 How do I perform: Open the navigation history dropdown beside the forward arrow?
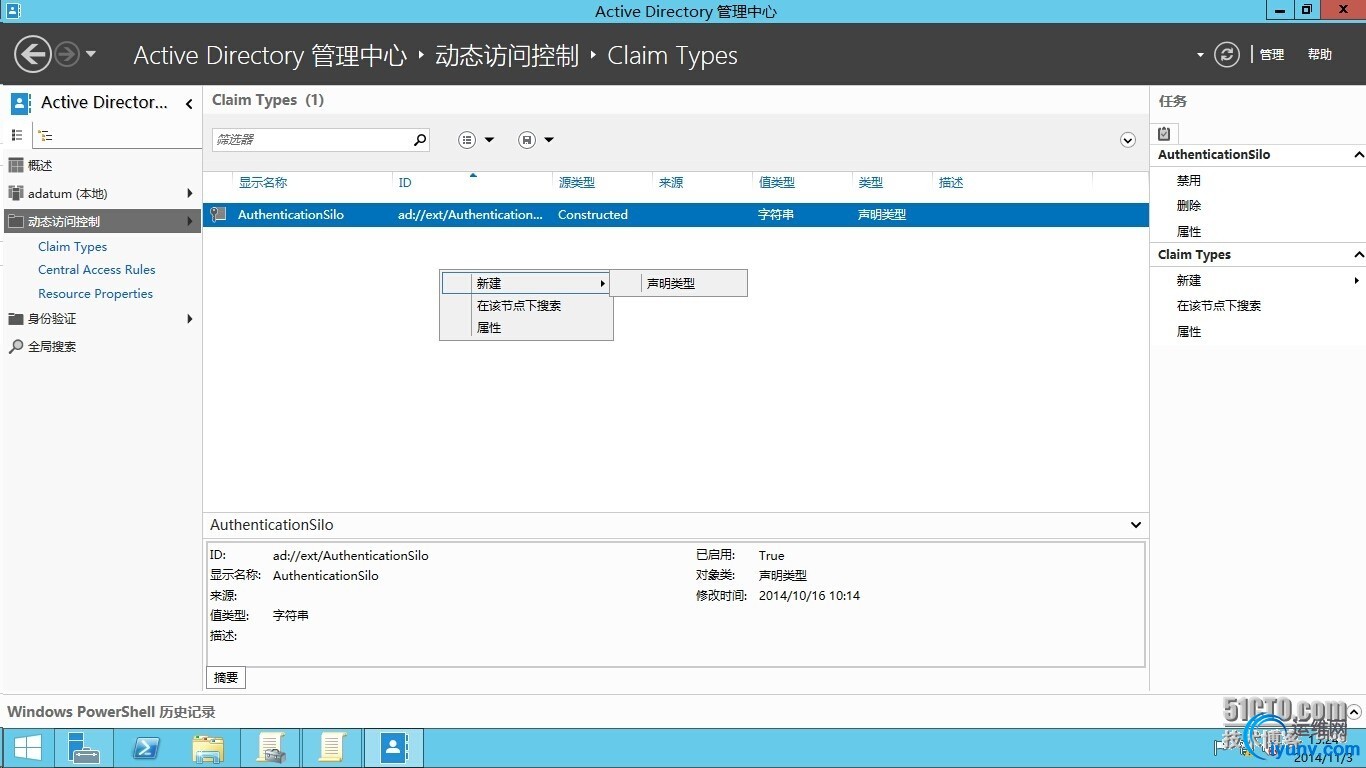pyautogui.click(x=91, y=54)
